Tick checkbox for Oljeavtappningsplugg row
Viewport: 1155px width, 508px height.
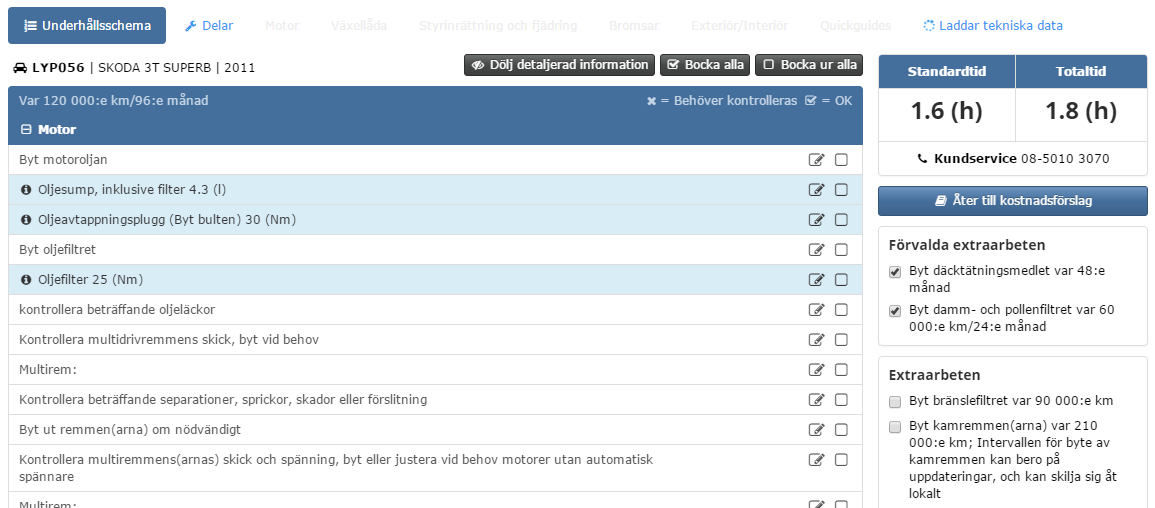841,219
